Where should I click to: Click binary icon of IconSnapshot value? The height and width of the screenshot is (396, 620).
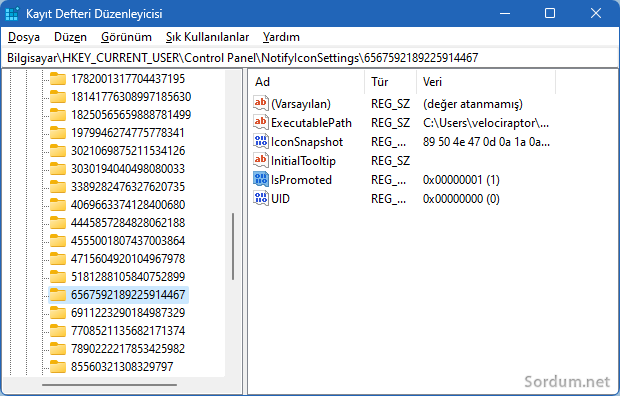pos(261,141)
